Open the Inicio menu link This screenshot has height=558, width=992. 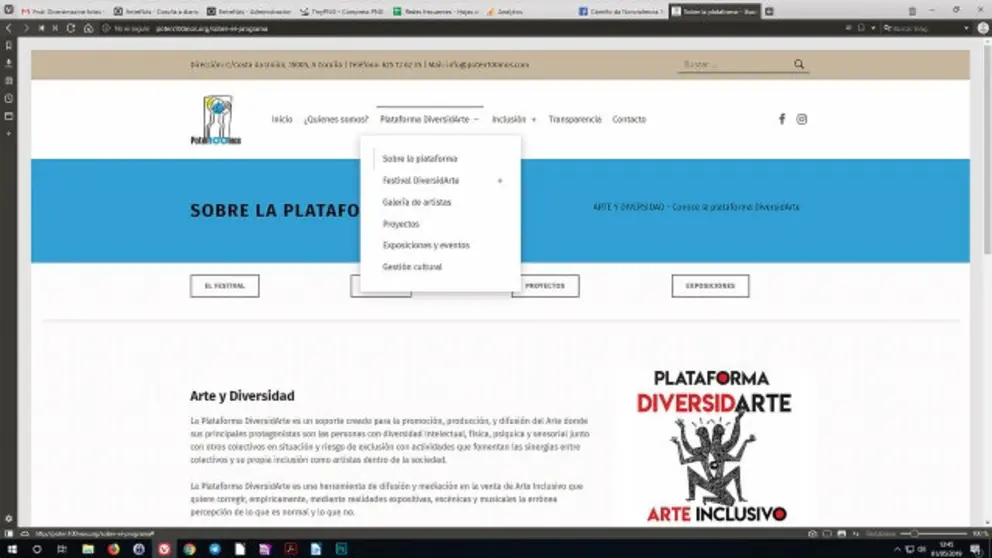(282, 119)
